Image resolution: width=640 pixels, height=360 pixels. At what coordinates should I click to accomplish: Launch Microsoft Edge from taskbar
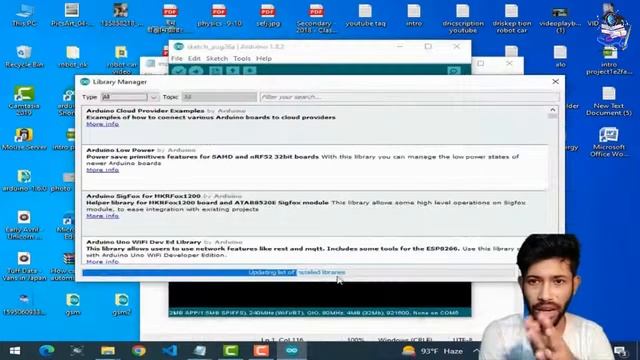point(47,351)
